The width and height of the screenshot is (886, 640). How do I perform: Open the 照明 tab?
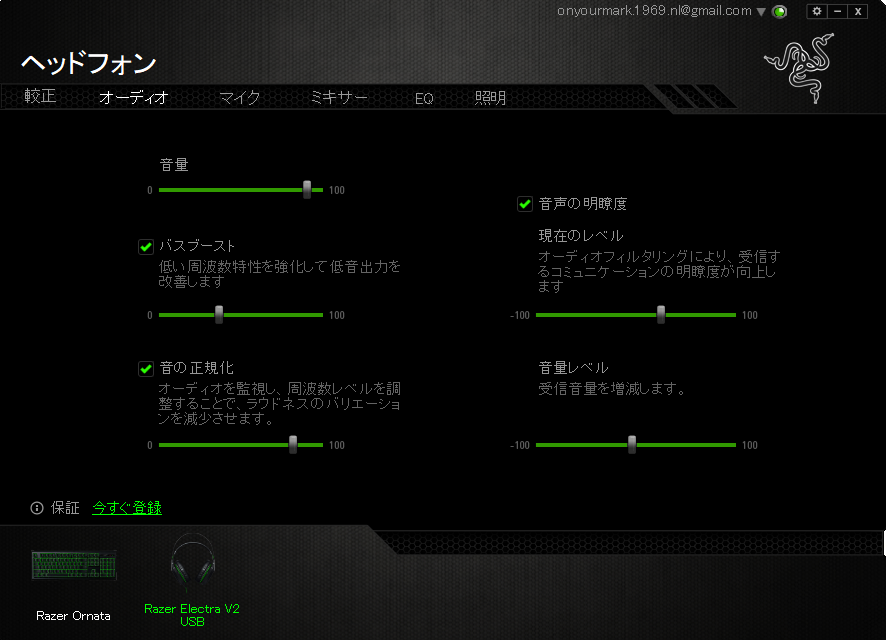490,98
